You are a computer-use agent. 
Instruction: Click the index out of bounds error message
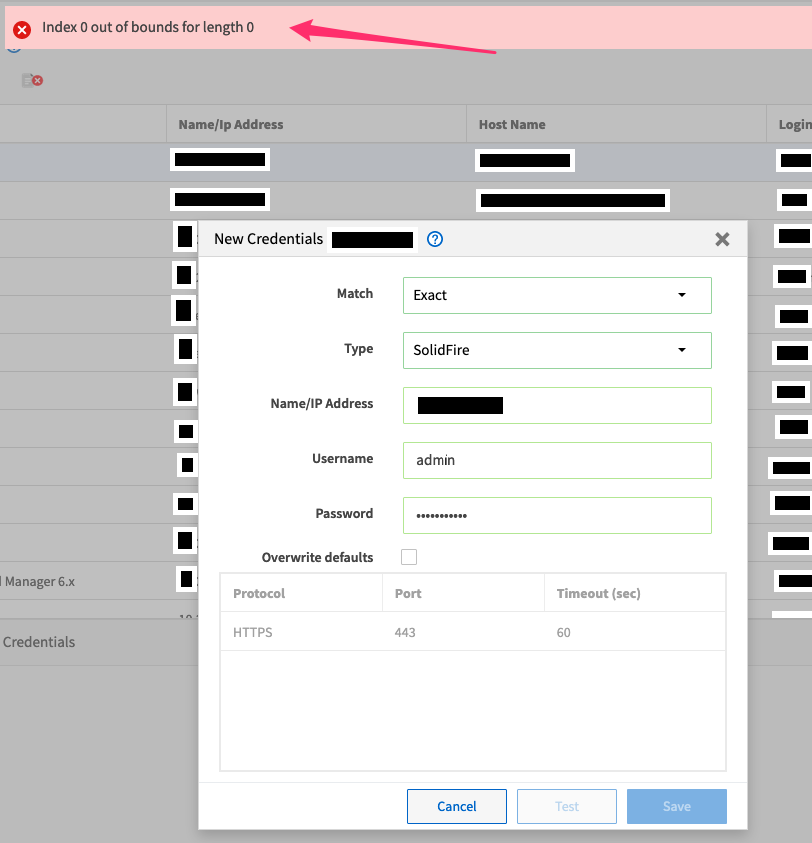[148, 28]
